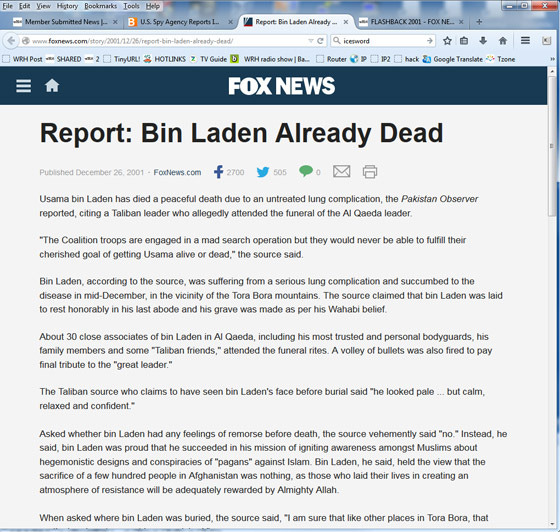Viewport: 560px width, 532px height.
Task: Open the TinyURL! bookmark
Action: tap(122, 59)
